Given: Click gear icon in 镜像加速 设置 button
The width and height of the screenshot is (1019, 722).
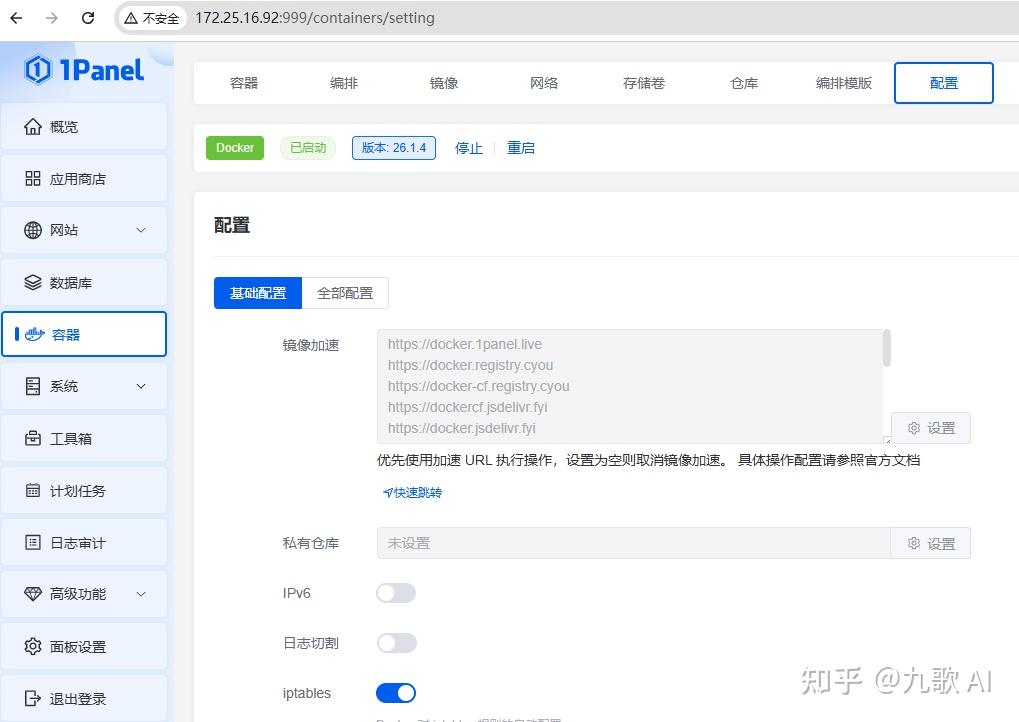Looking at the screenshot, I should click(914, 428).
